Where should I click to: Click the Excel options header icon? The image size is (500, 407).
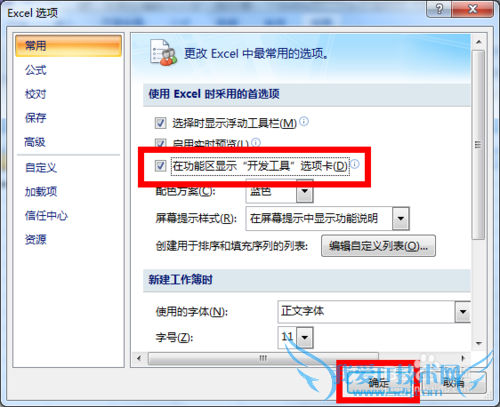point(162,52)
